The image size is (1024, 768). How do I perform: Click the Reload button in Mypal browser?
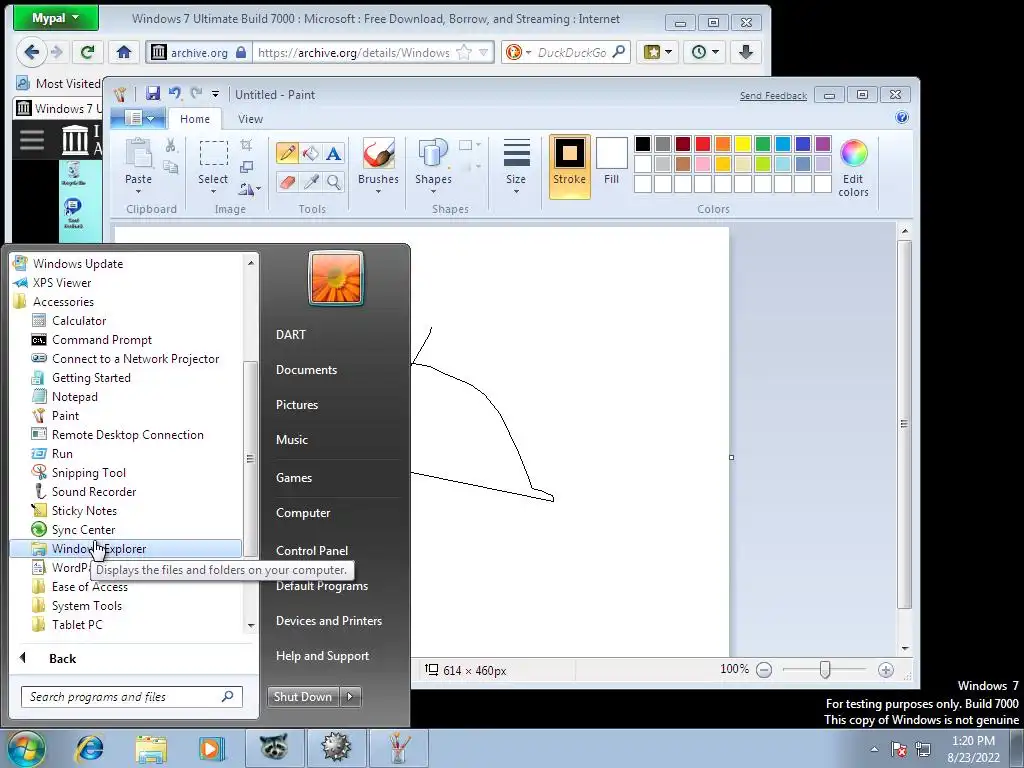click(87, 52)
